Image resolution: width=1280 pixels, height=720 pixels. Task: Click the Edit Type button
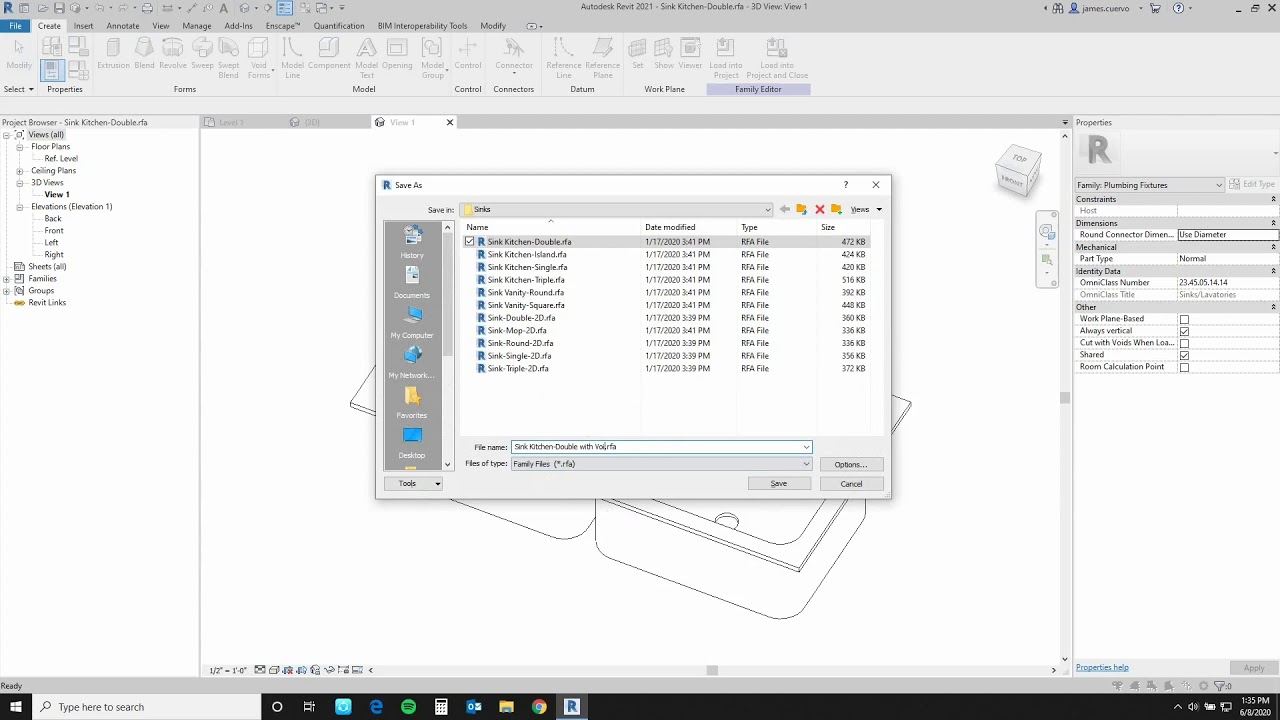tap(1251, 185)
